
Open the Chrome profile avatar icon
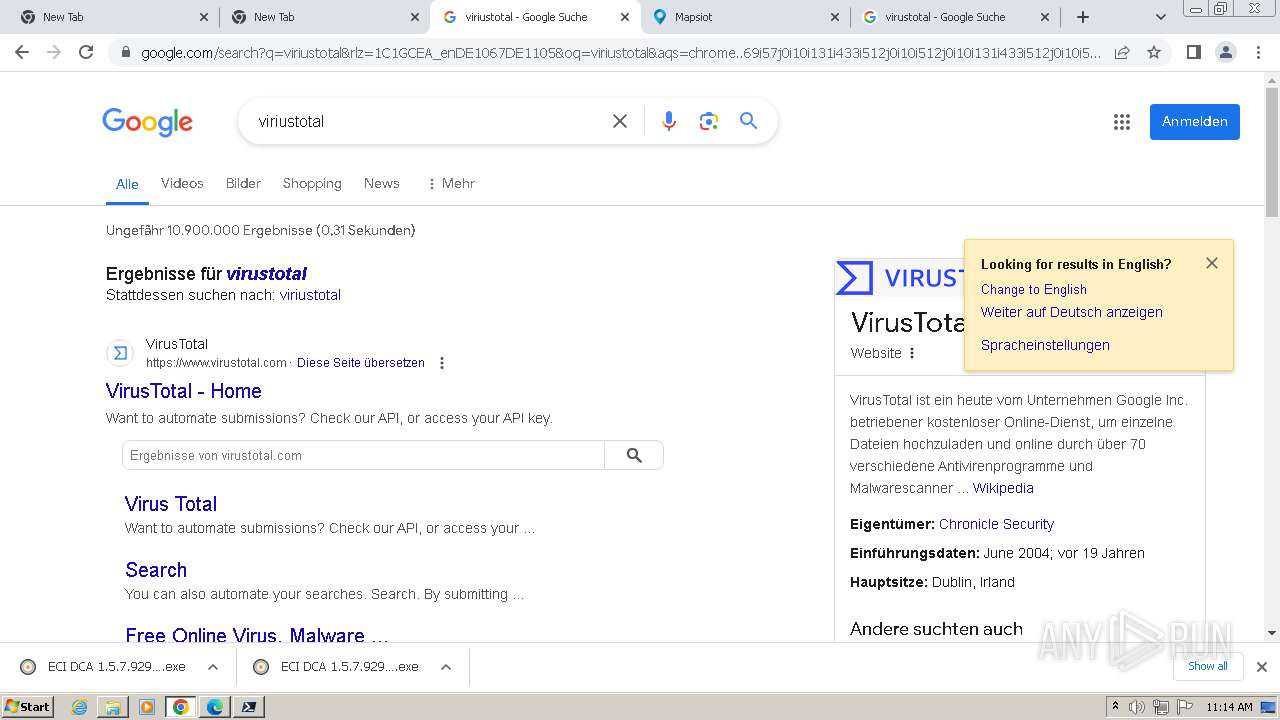point(1225,52)
